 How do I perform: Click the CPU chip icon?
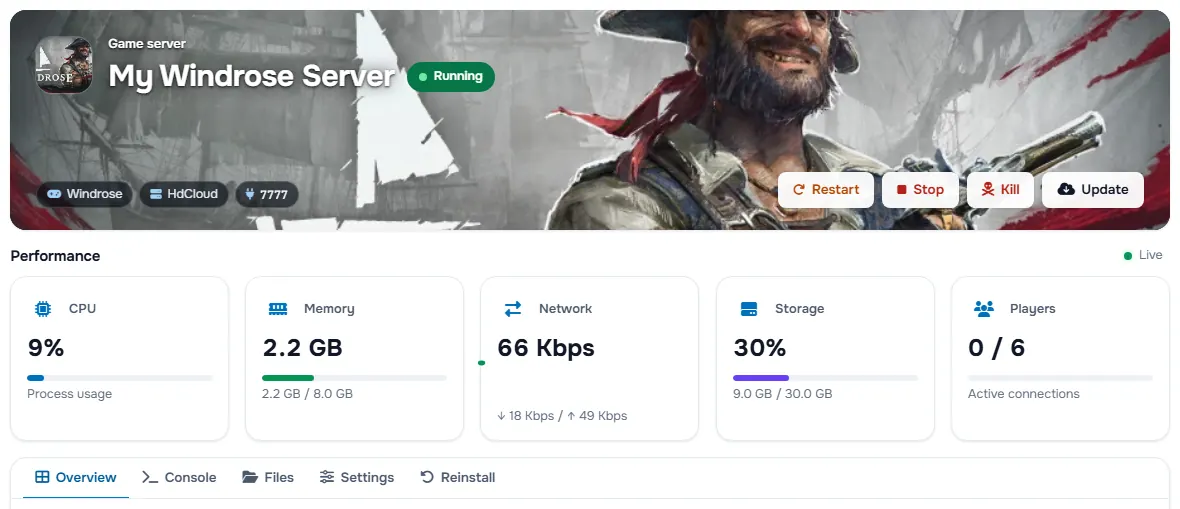coord(43,309)
